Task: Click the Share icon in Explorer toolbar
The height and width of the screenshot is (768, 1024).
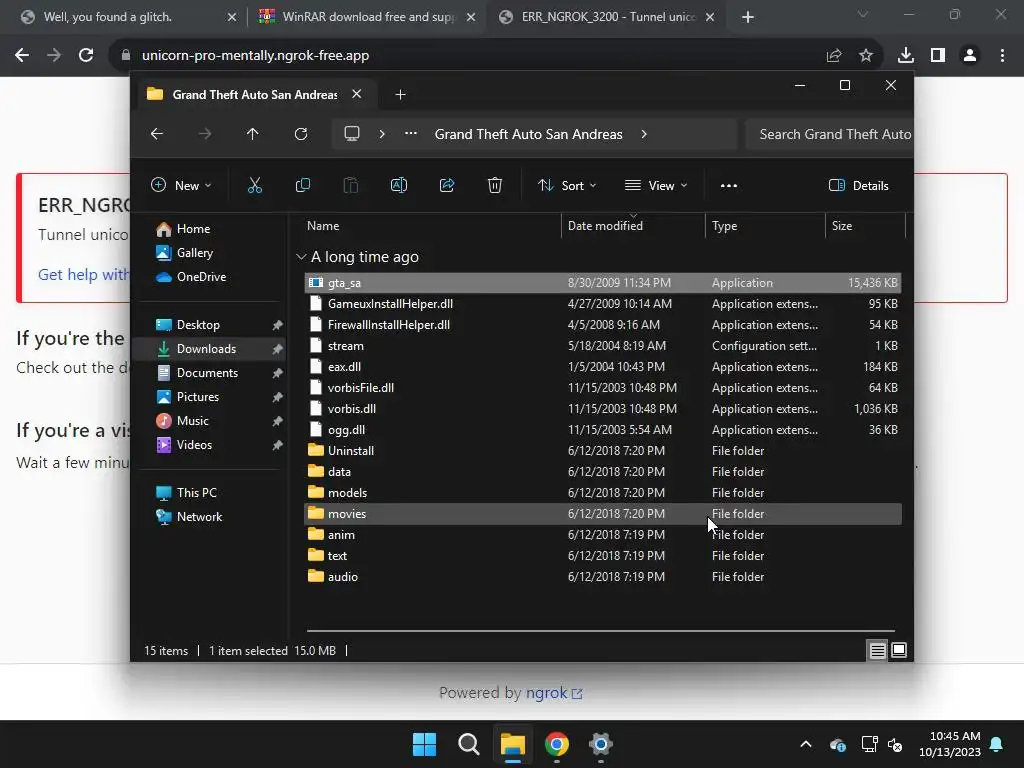Action: click(x=447, y=185)
